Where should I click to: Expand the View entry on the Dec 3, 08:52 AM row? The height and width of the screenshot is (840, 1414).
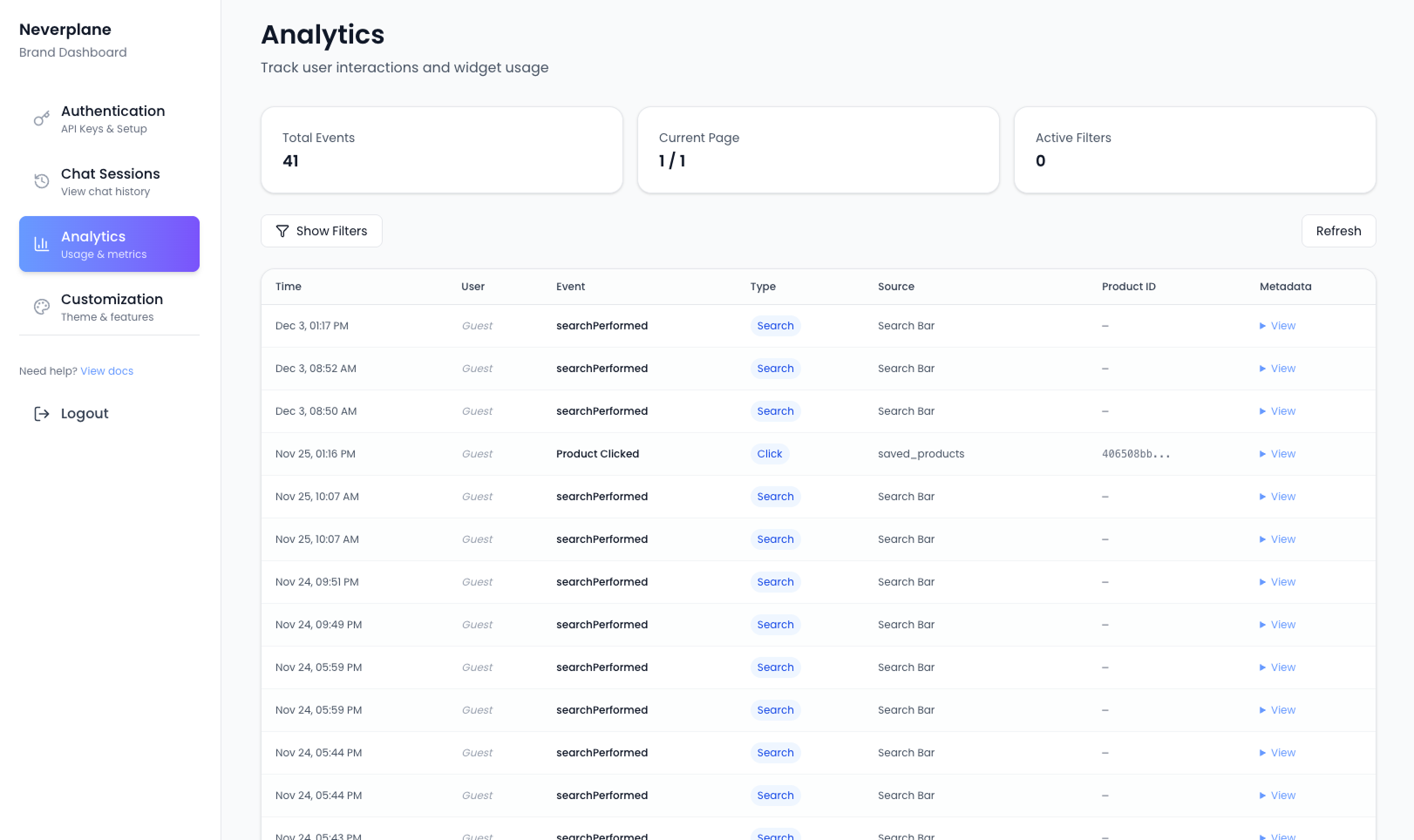(1277, 368)
